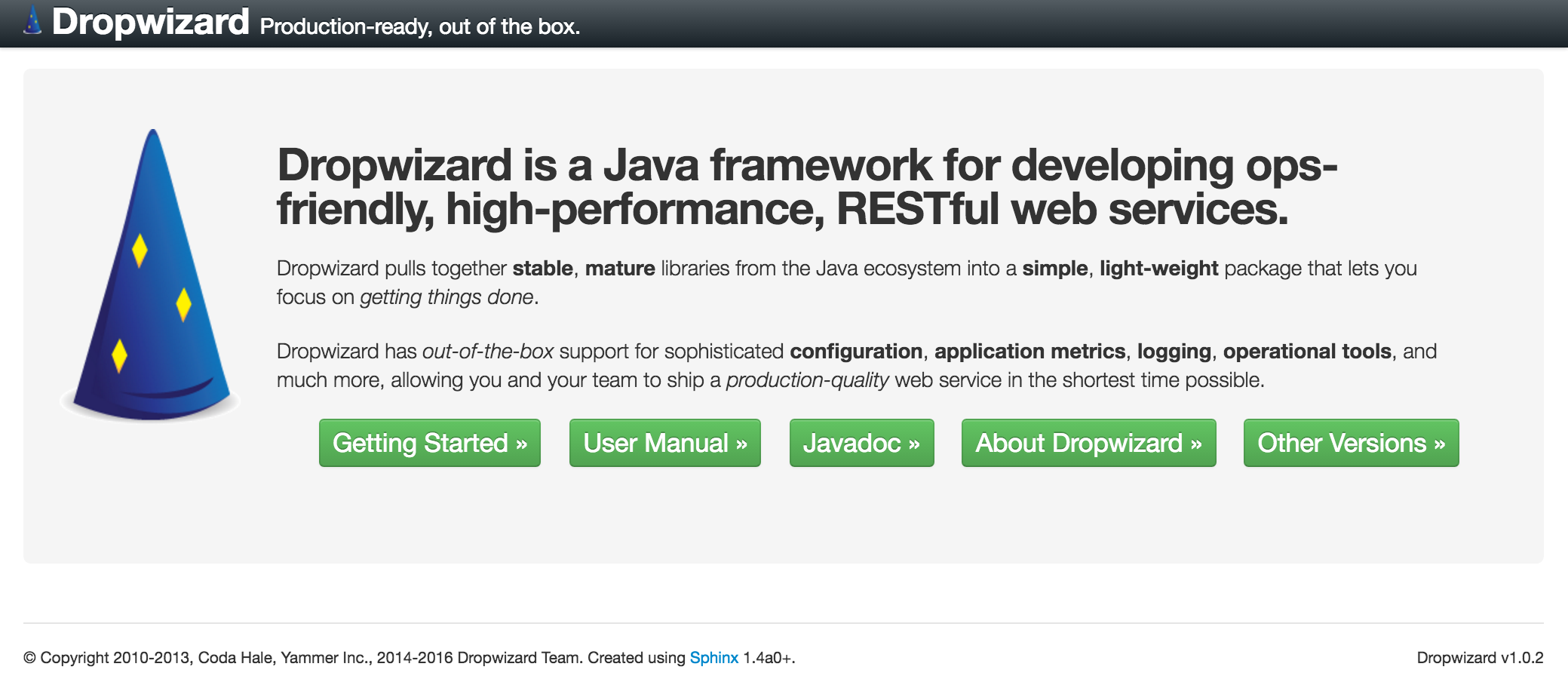Follow the Sphinx link in the footer

(x=713, y=657)
